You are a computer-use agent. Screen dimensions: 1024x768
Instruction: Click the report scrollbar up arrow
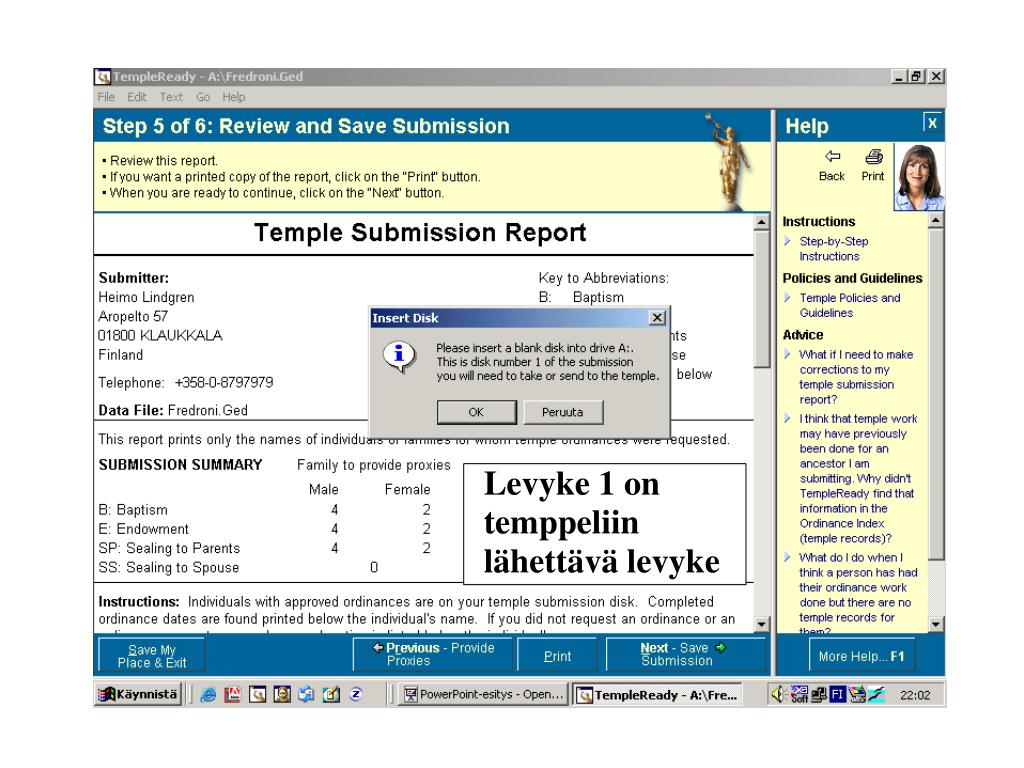[x=761, y=221]
